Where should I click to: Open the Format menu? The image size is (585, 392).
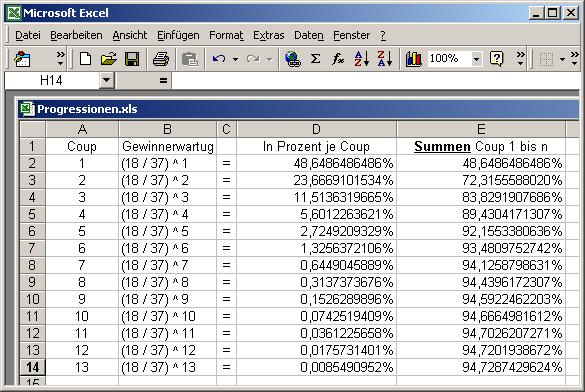[226, 35]
